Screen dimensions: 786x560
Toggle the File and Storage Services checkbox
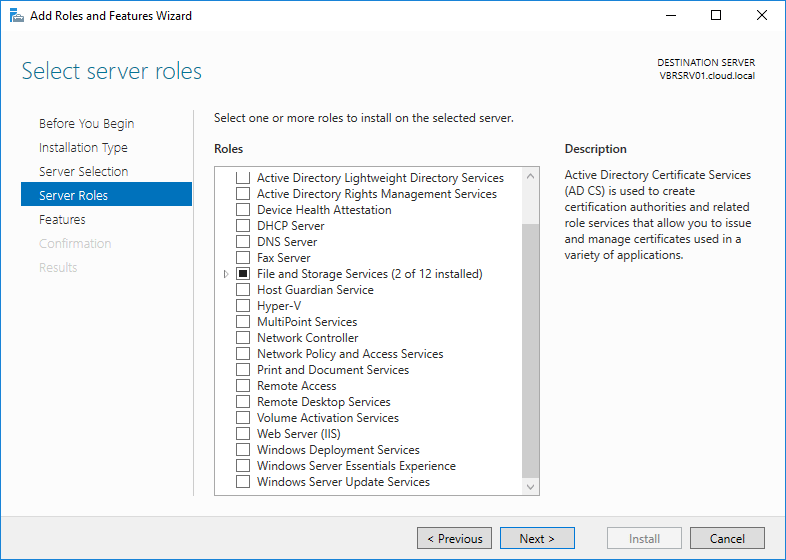coord(242,274)
